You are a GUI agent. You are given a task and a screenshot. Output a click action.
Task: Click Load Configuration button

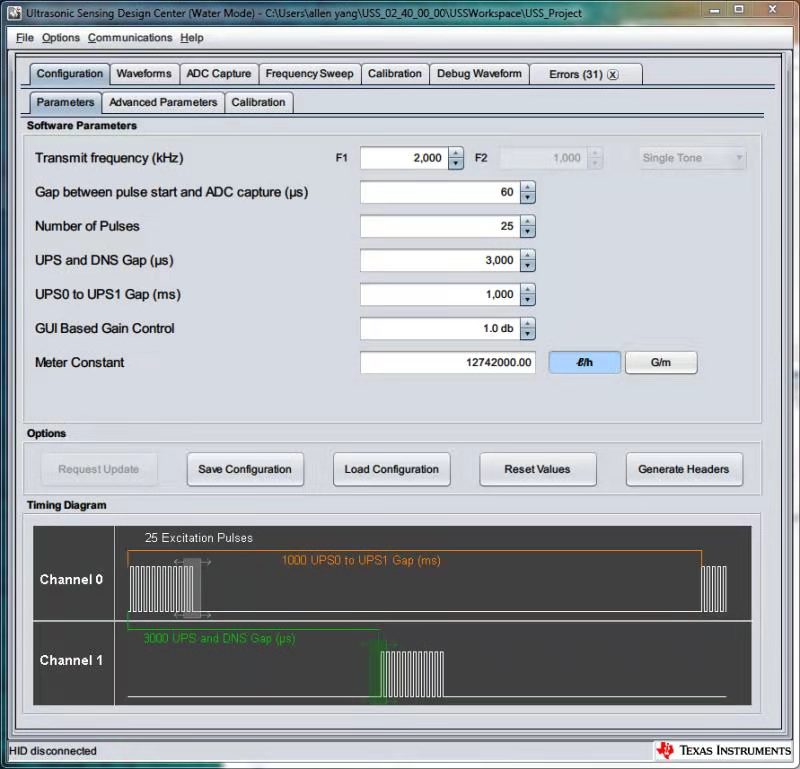point(391,469)
